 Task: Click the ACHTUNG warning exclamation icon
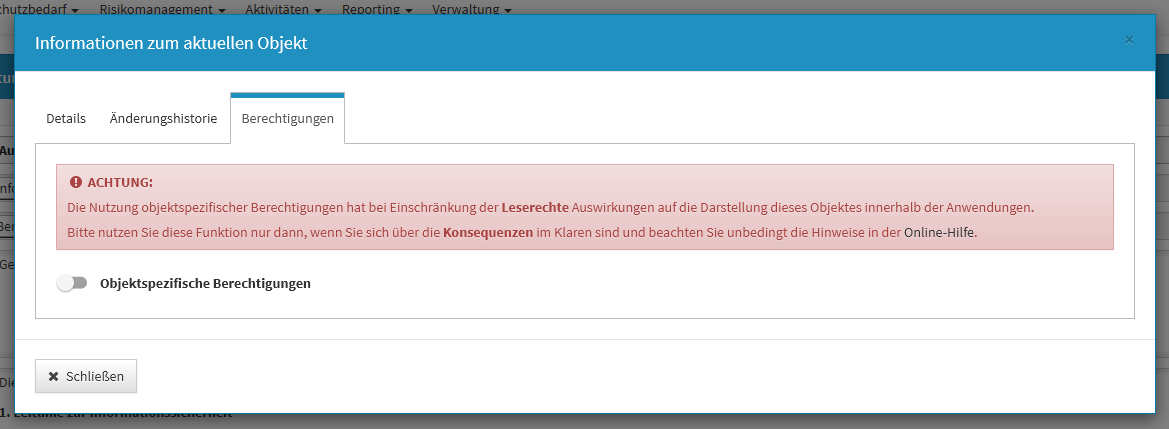[x=75, y=182]
